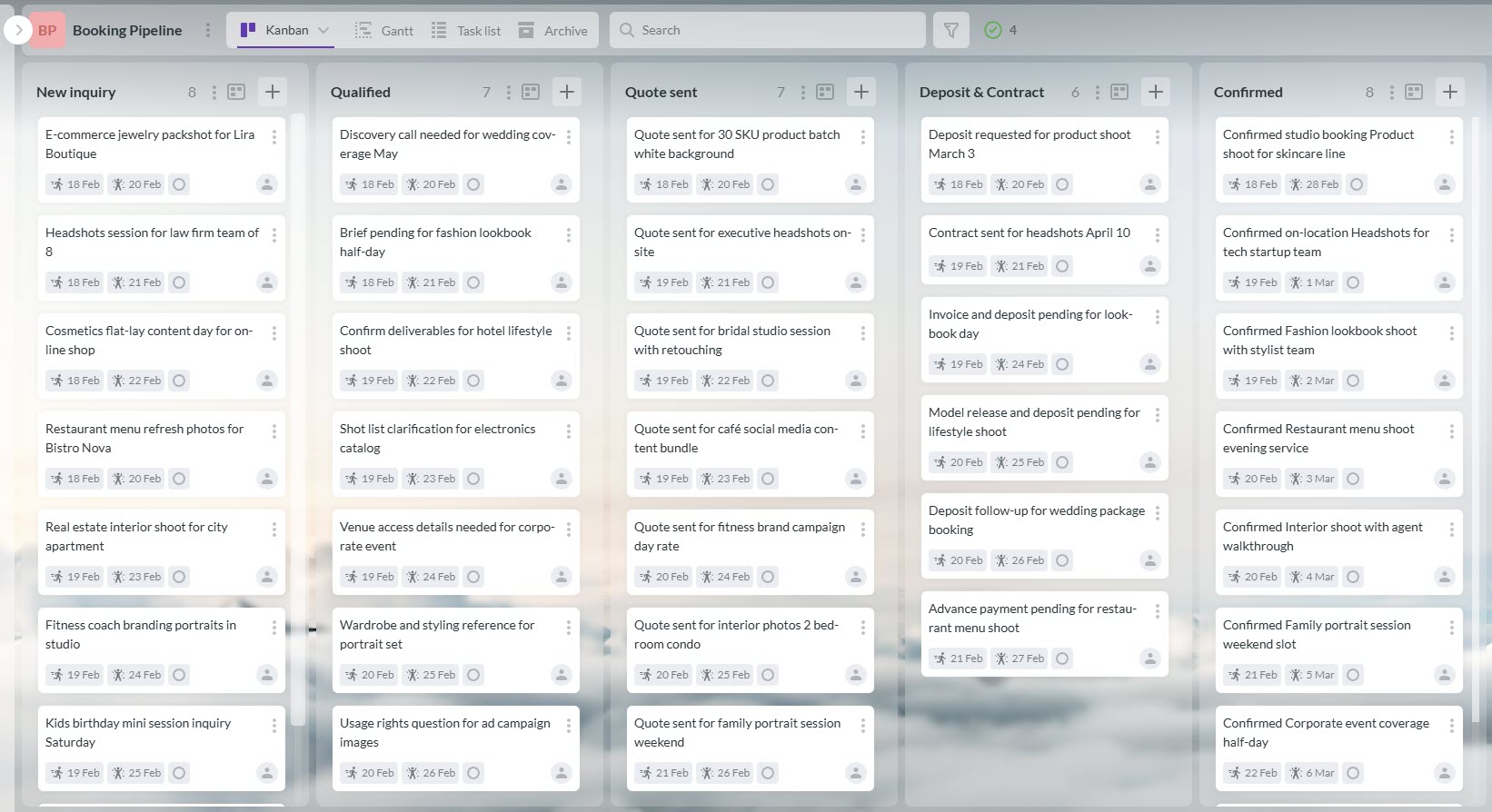Switch to the Task list view

coord(466,30)
